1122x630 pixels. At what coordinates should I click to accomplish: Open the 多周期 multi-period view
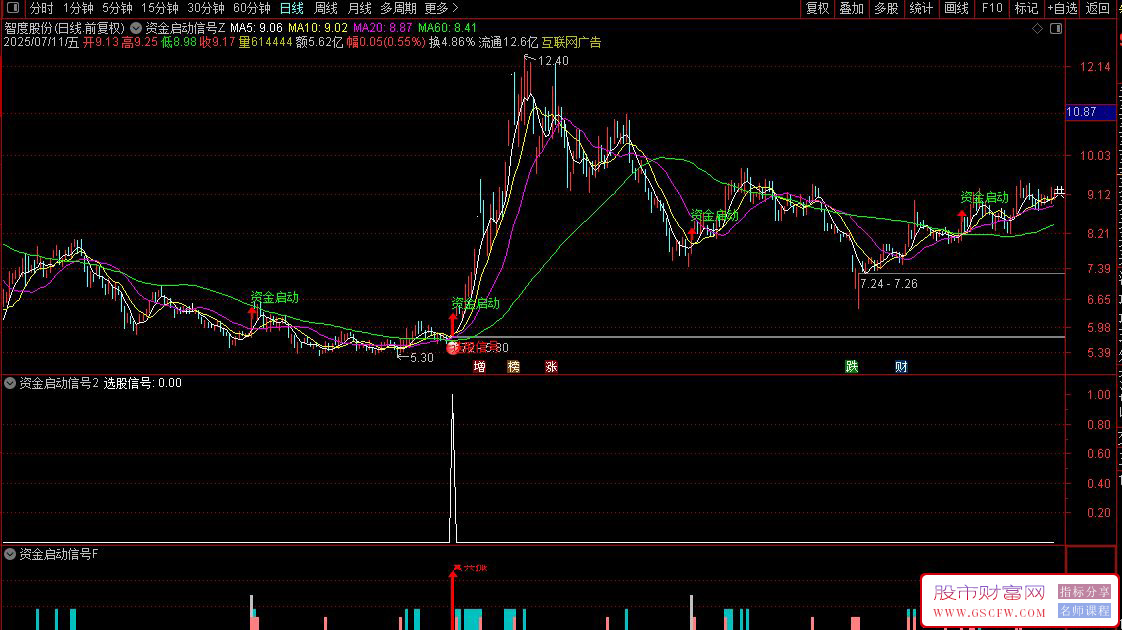pyautogui.click(x=398, y=9)
